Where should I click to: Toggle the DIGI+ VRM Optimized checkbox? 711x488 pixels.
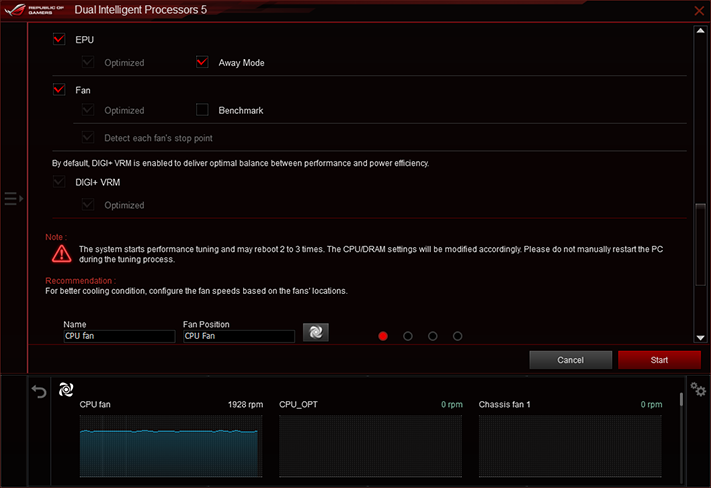click(88, 205)
